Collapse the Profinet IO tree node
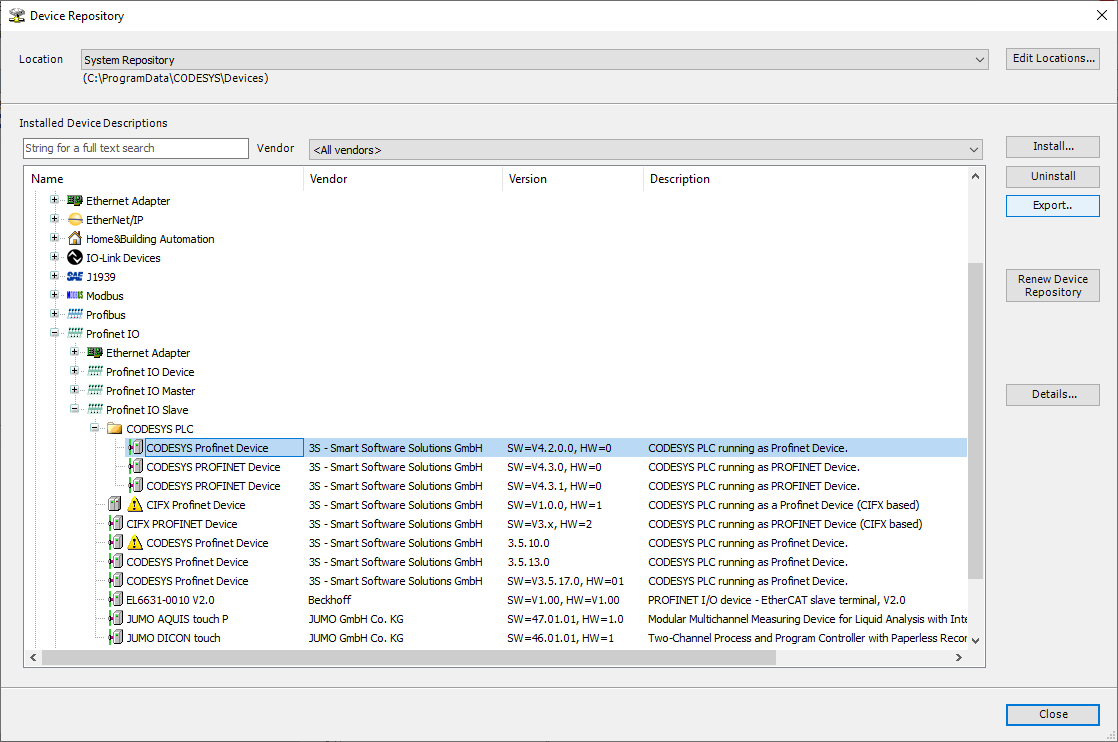 pyautogui.click(x=55, y=334)
